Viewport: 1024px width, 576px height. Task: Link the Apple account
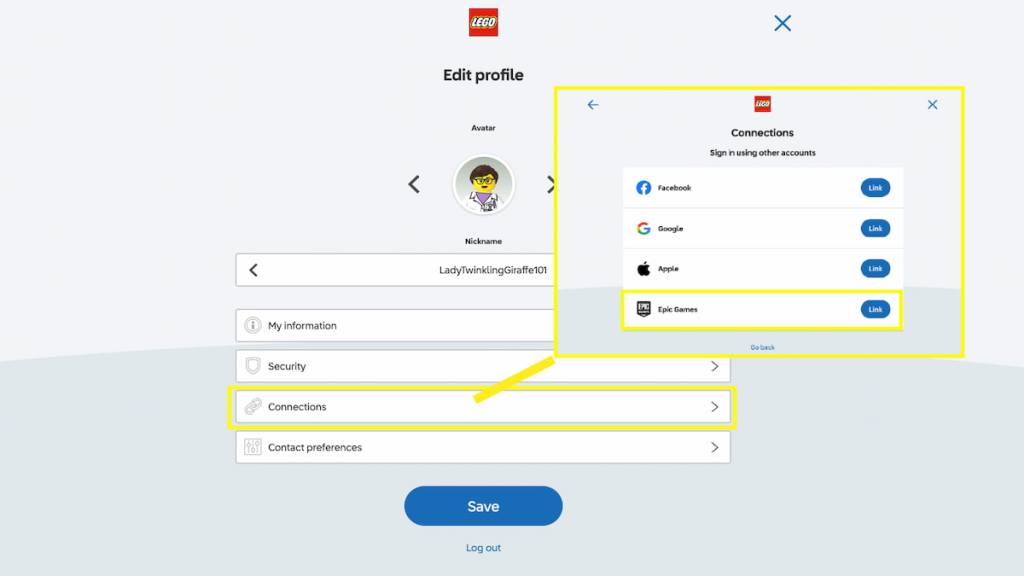875,268
